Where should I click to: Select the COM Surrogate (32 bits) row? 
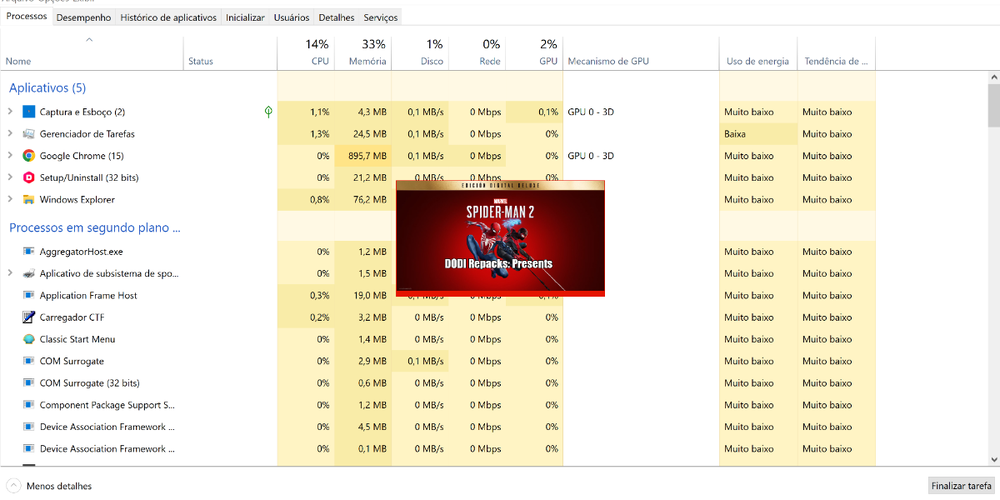pyautogui.click(x=89, y=383)
